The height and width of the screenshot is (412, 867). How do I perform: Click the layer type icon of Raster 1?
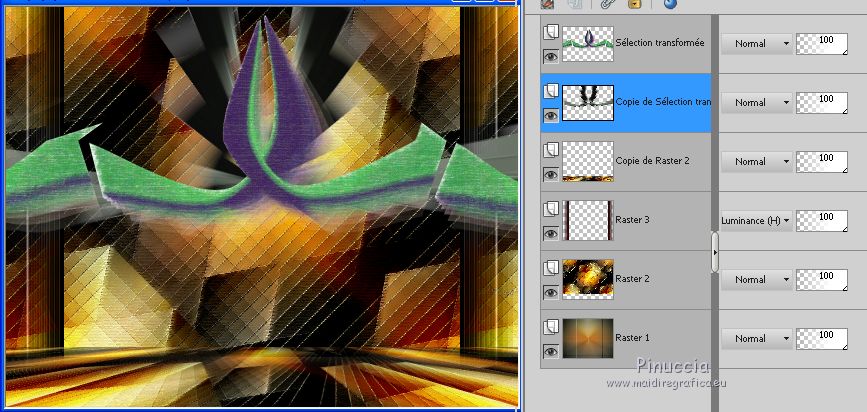(551, 327)
